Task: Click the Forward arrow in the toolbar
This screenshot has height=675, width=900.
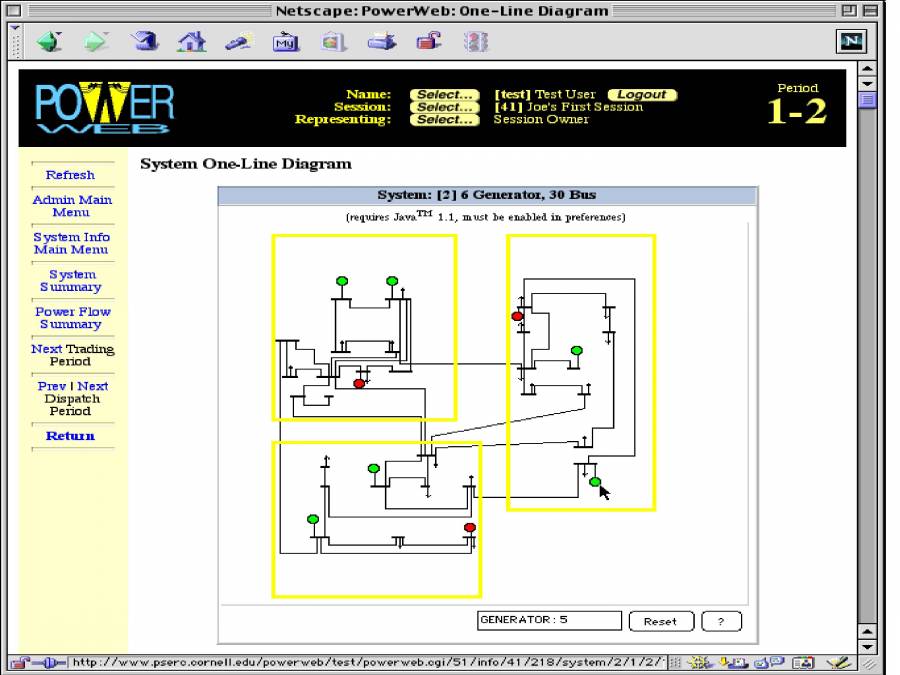Action: [x=95, y=42]
